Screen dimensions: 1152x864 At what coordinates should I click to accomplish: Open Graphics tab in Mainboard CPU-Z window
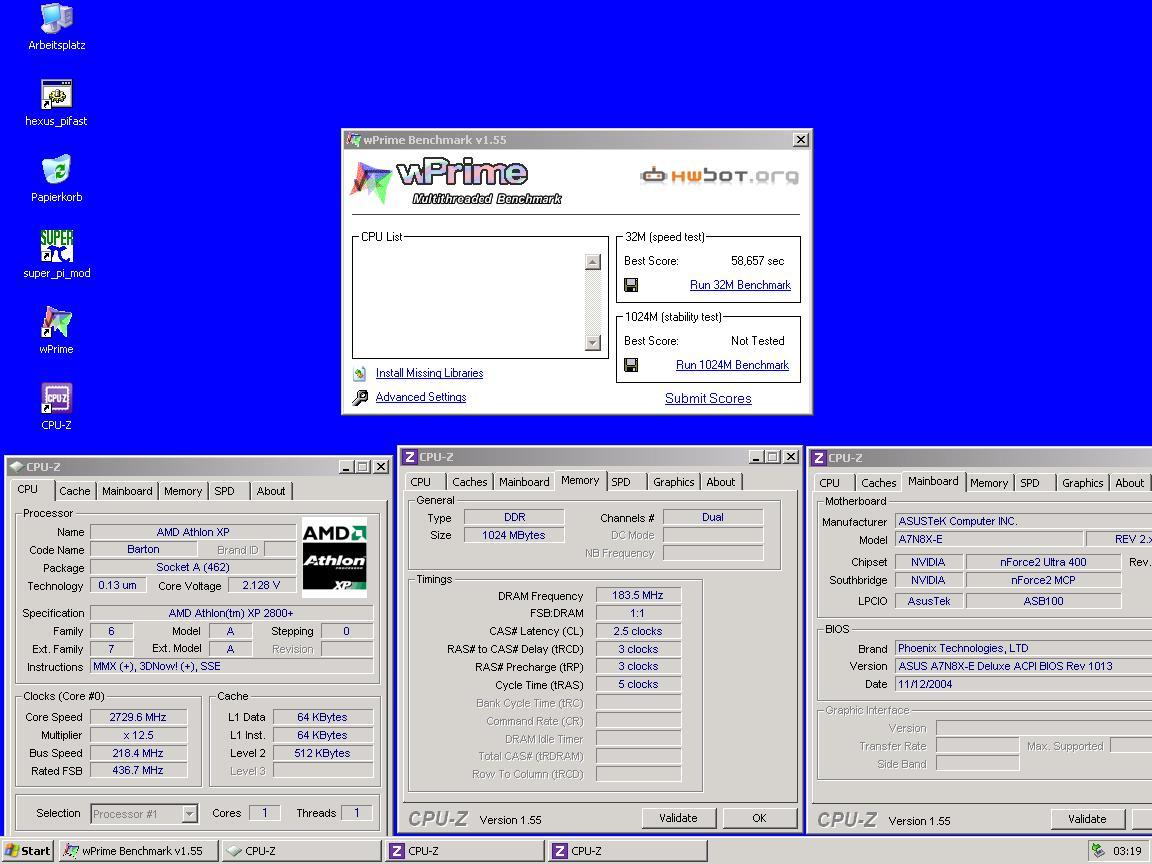pyautogui.click(x=1082, y=483)
